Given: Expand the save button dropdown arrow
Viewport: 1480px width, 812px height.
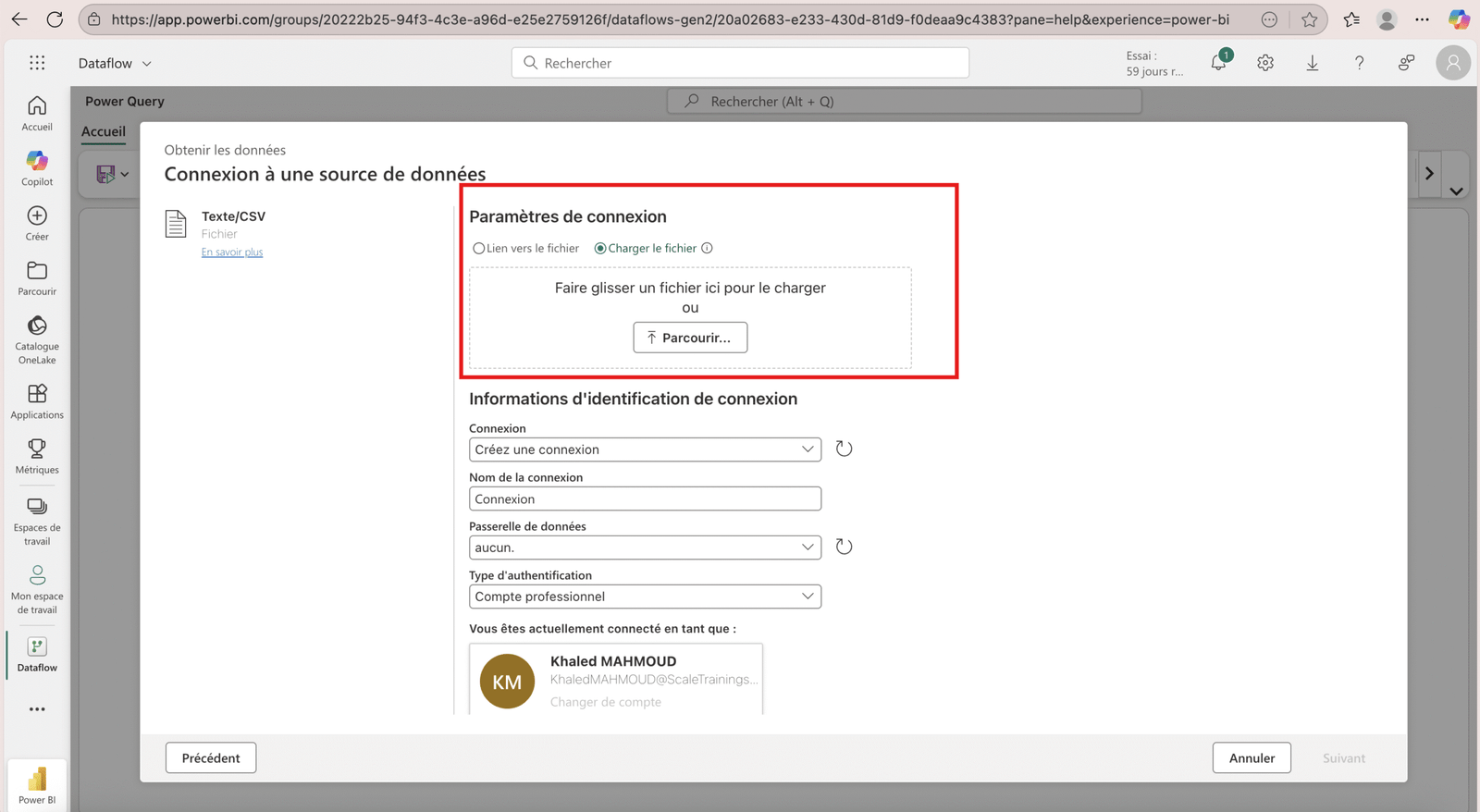Looking at the screenshot, I should pos(125,174).
